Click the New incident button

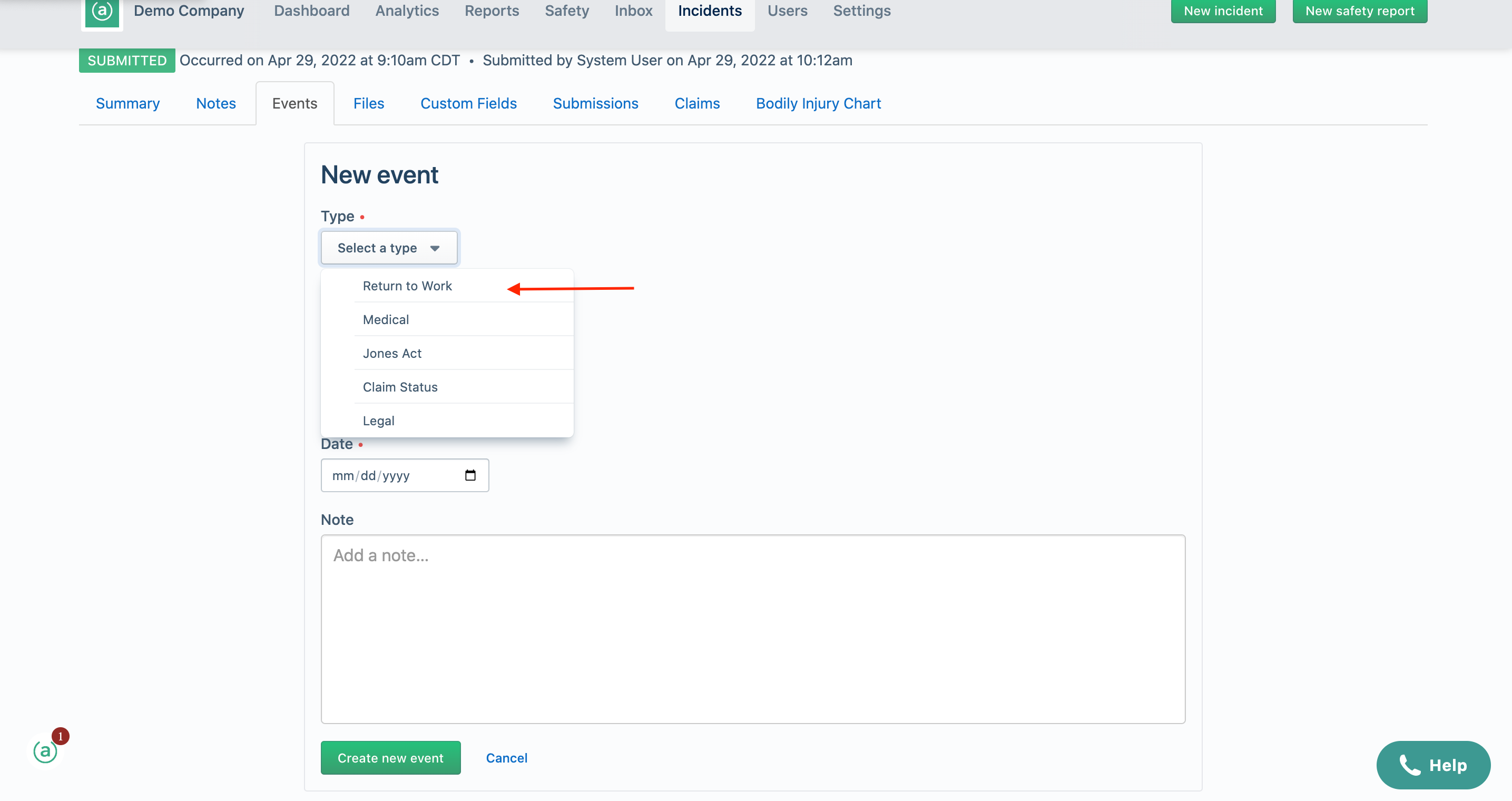point(1223,11)
